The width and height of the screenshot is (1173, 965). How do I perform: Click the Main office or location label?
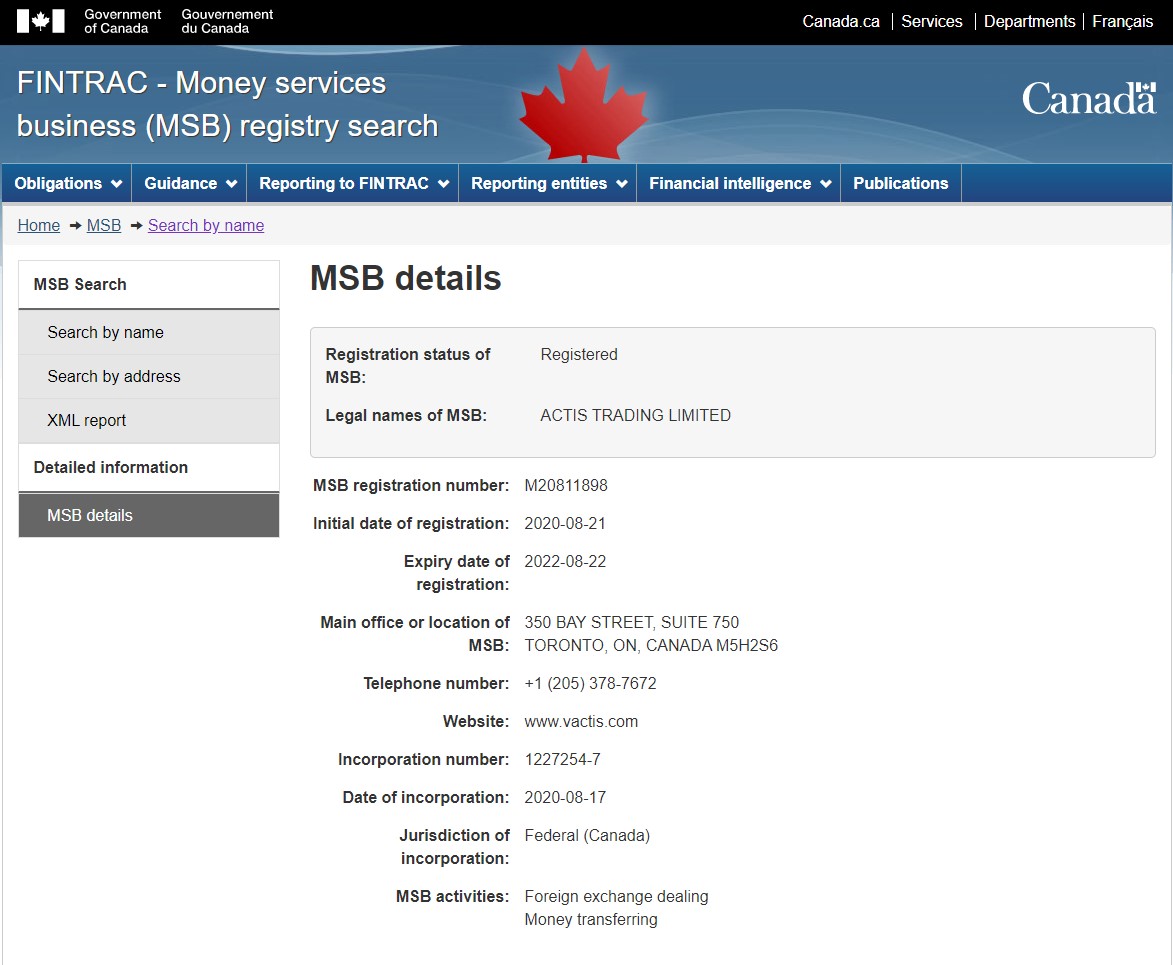click(414, 634)
